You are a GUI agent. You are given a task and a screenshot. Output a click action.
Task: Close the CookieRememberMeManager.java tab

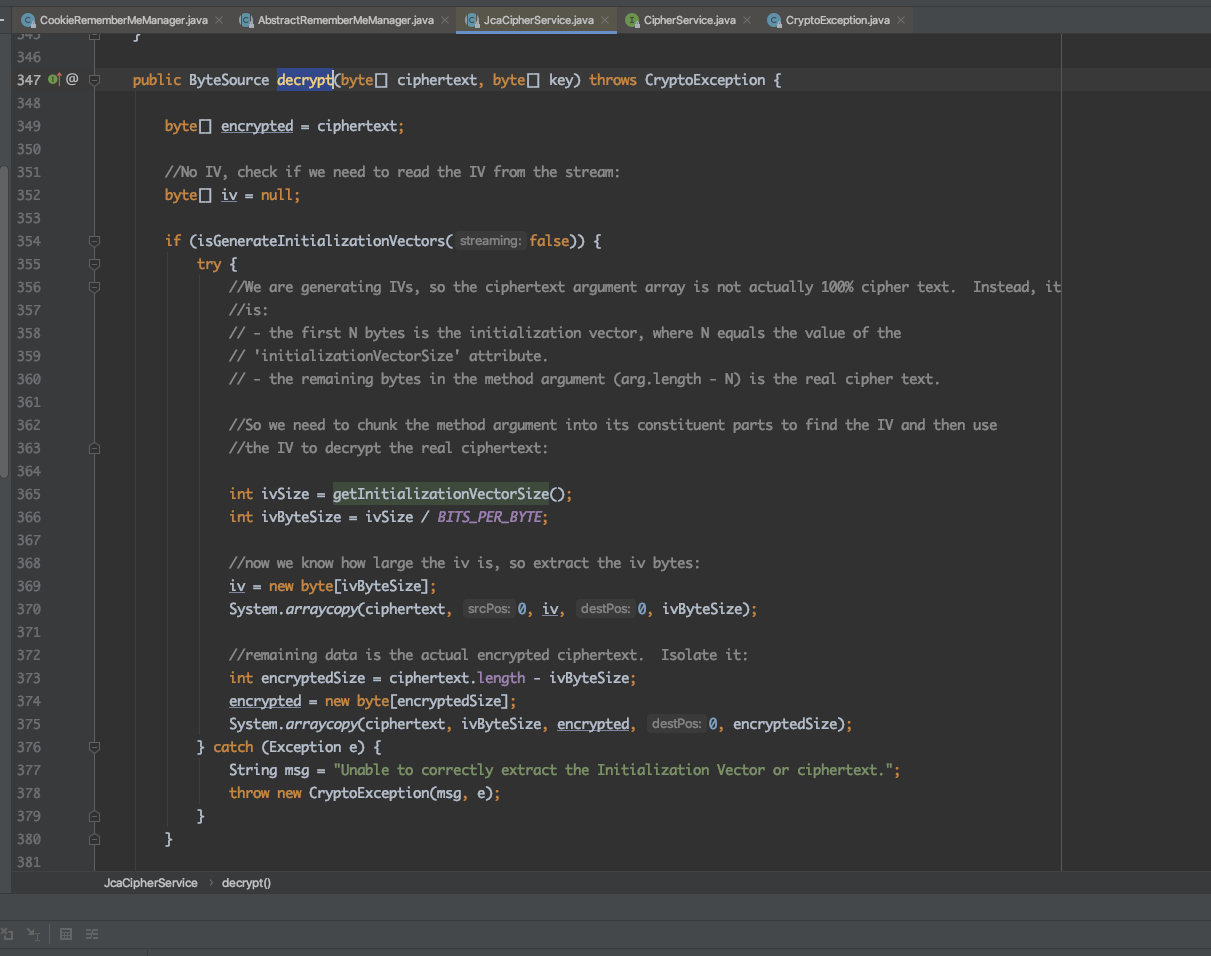click(x=219, y=20)
